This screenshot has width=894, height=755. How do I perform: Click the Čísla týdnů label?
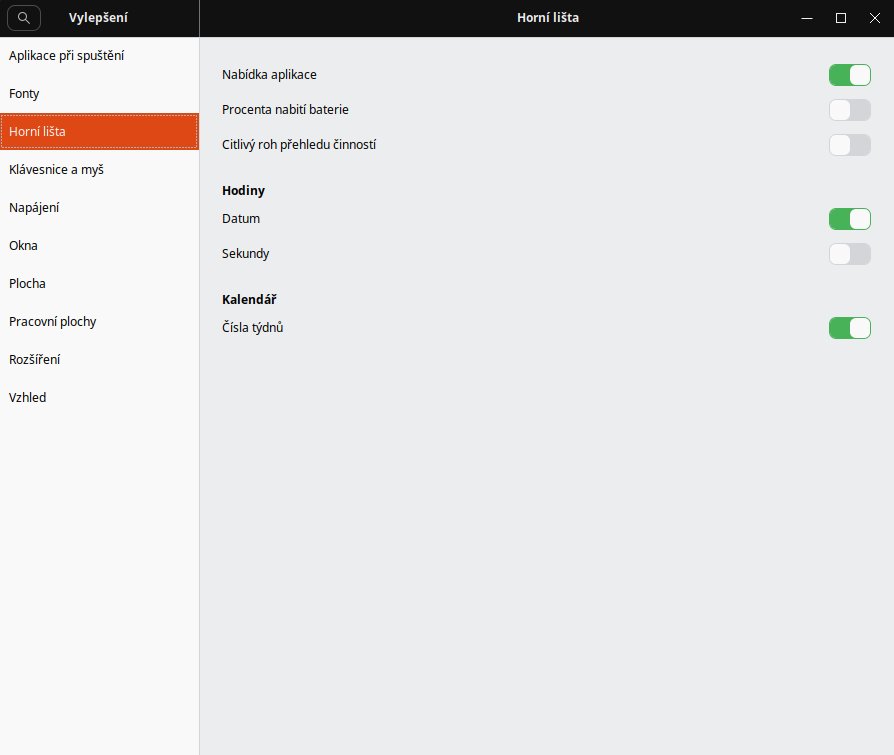253,328
